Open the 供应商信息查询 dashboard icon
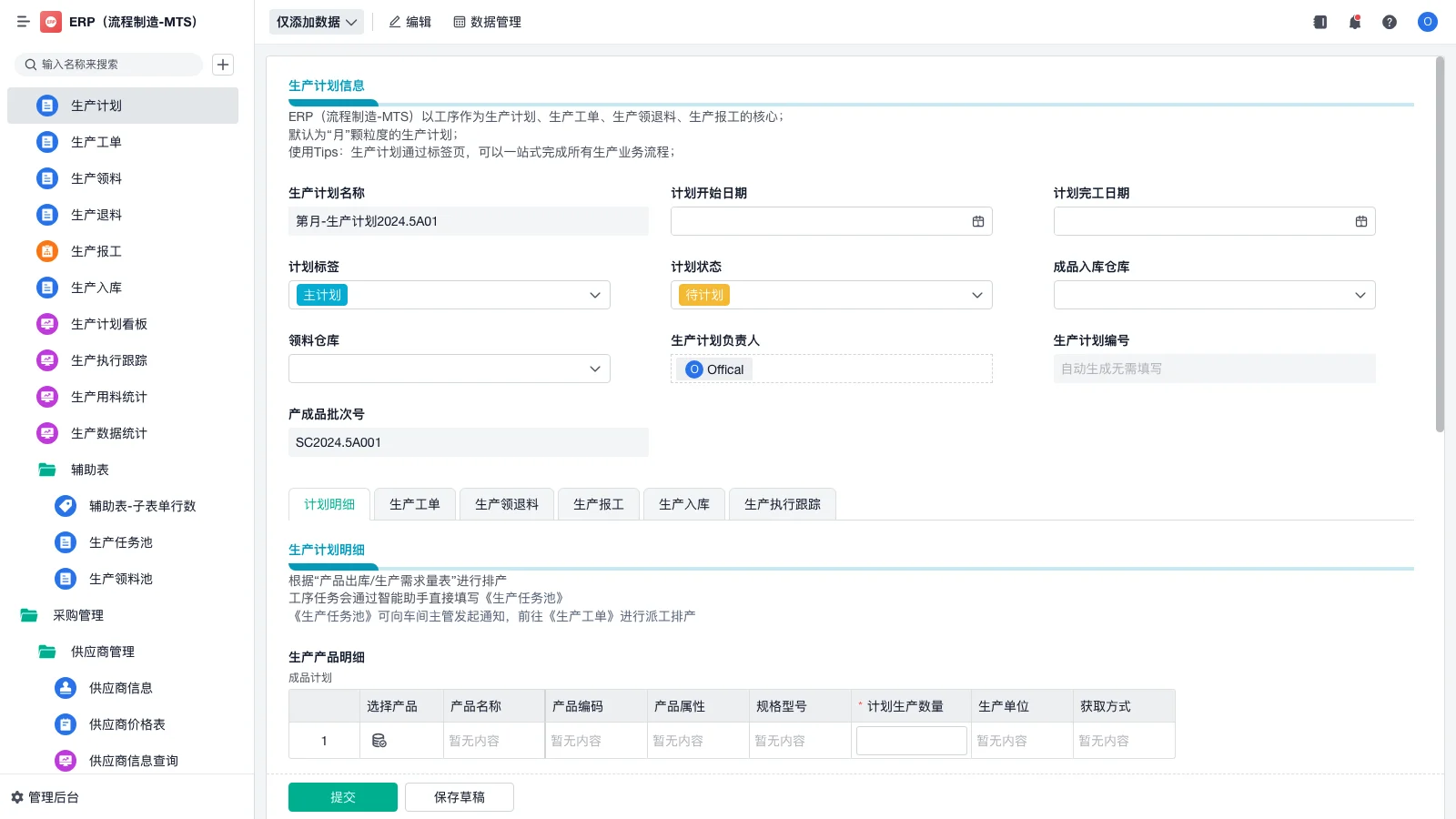Image resolution: width=1456 pixels, height=819 pixels. pyautogui.click(x=66, y=761)
